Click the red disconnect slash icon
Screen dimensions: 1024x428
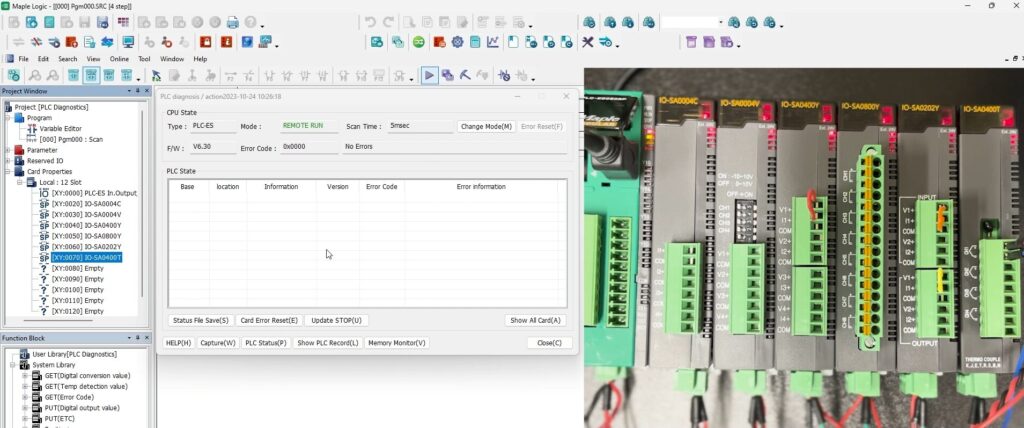(37, 42)
